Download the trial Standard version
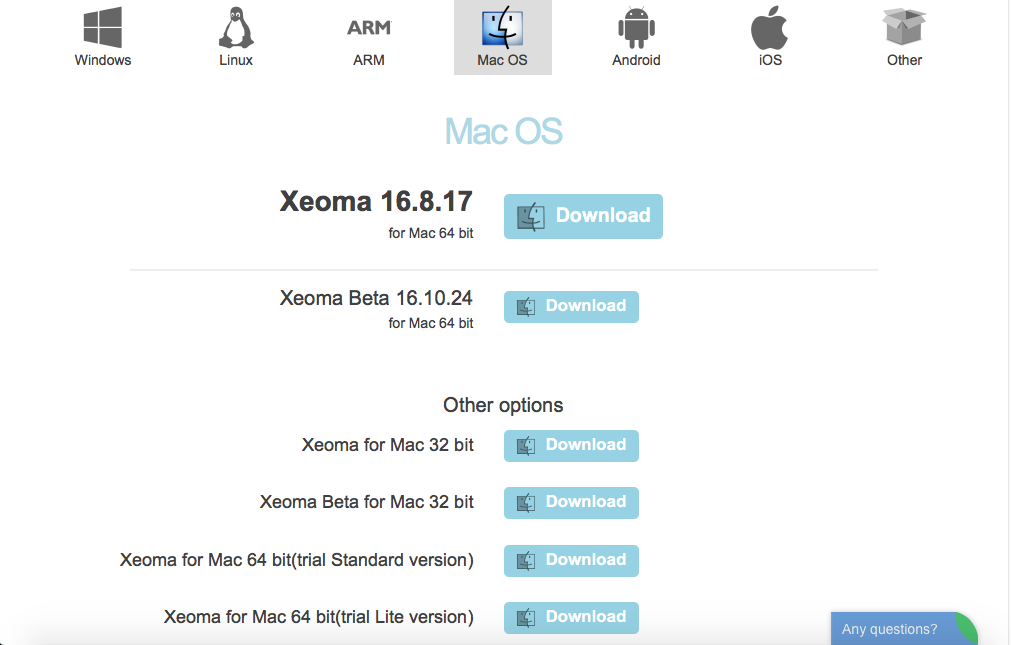 pos(571,561)
